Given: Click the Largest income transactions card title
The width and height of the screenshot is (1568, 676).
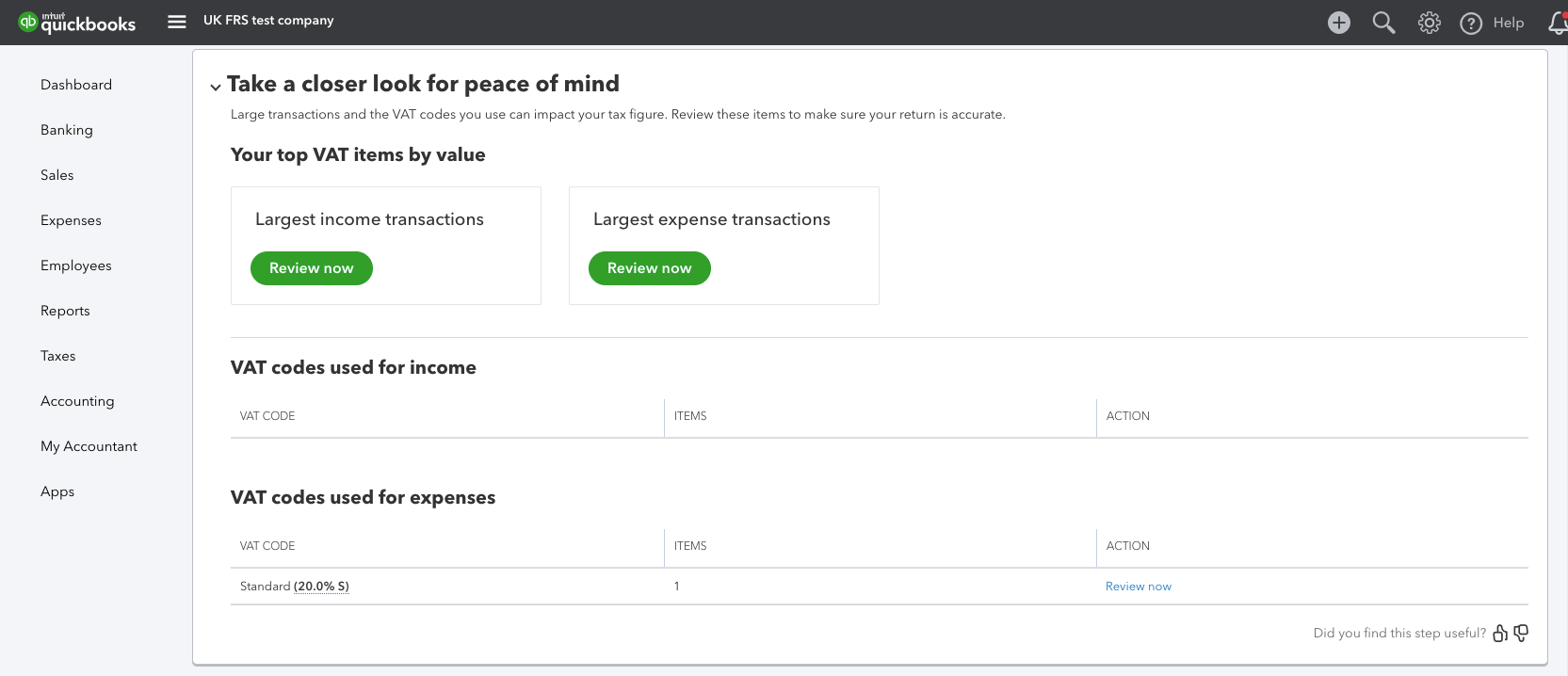Looking at the screenshot, I should tap(369, 219).
